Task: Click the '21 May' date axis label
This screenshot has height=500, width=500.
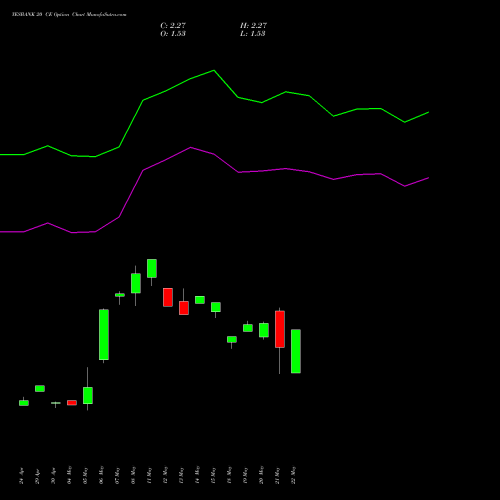Action: point(277,475)
